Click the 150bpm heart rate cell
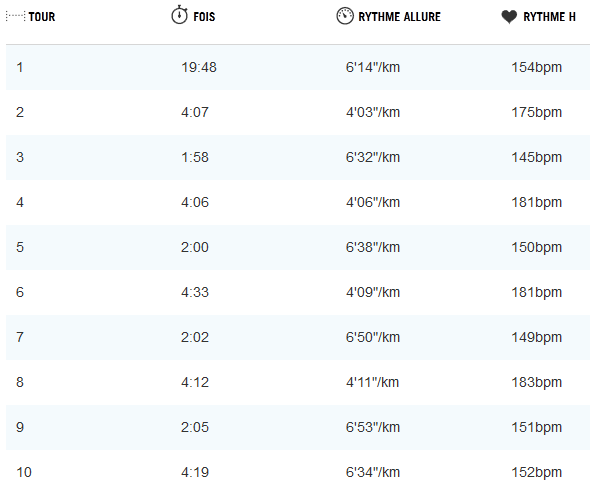Image resolution: width=590 pixels, height=495 pixels. pyautogui.click(x=536, y=247)
